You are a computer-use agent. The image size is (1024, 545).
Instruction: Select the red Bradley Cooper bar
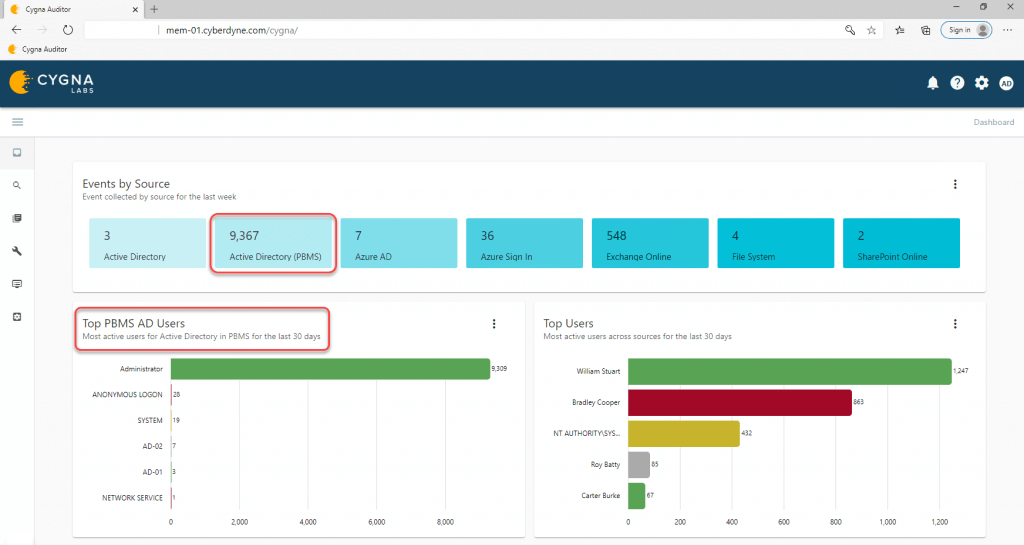click(738, 402)
